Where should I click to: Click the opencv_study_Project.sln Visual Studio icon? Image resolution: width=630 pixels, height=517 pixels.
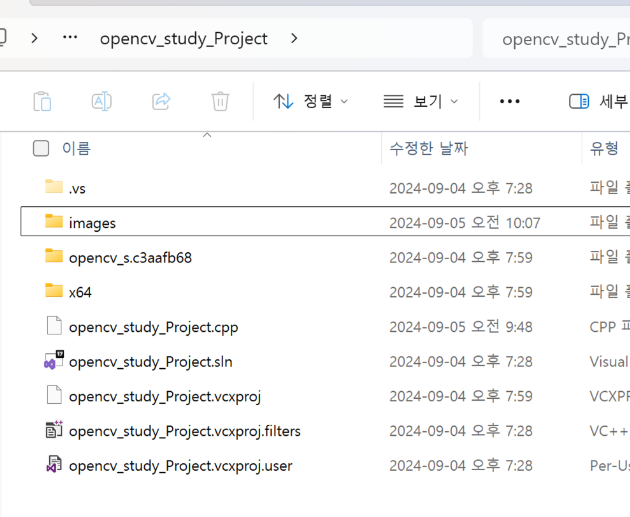point(54,361)
